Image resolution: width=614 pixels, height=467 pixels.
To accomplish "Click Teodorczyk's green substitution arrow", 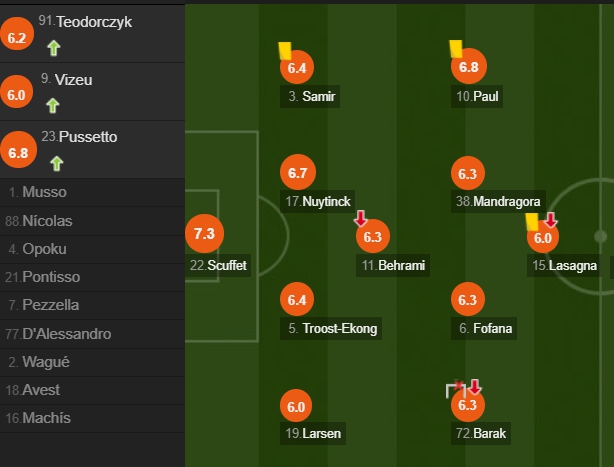I will tap(54, 48).
